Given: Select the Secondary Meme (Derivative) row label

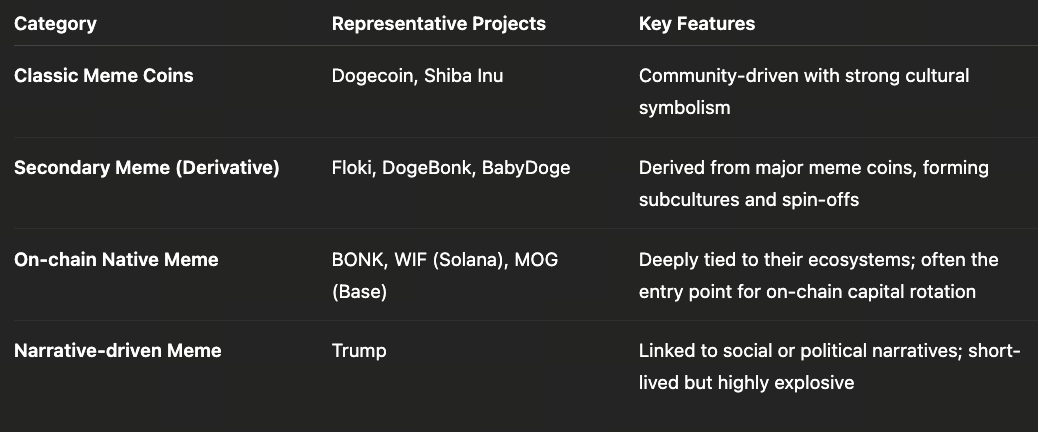Looking at the screenshot, I should tap(146, 168).
